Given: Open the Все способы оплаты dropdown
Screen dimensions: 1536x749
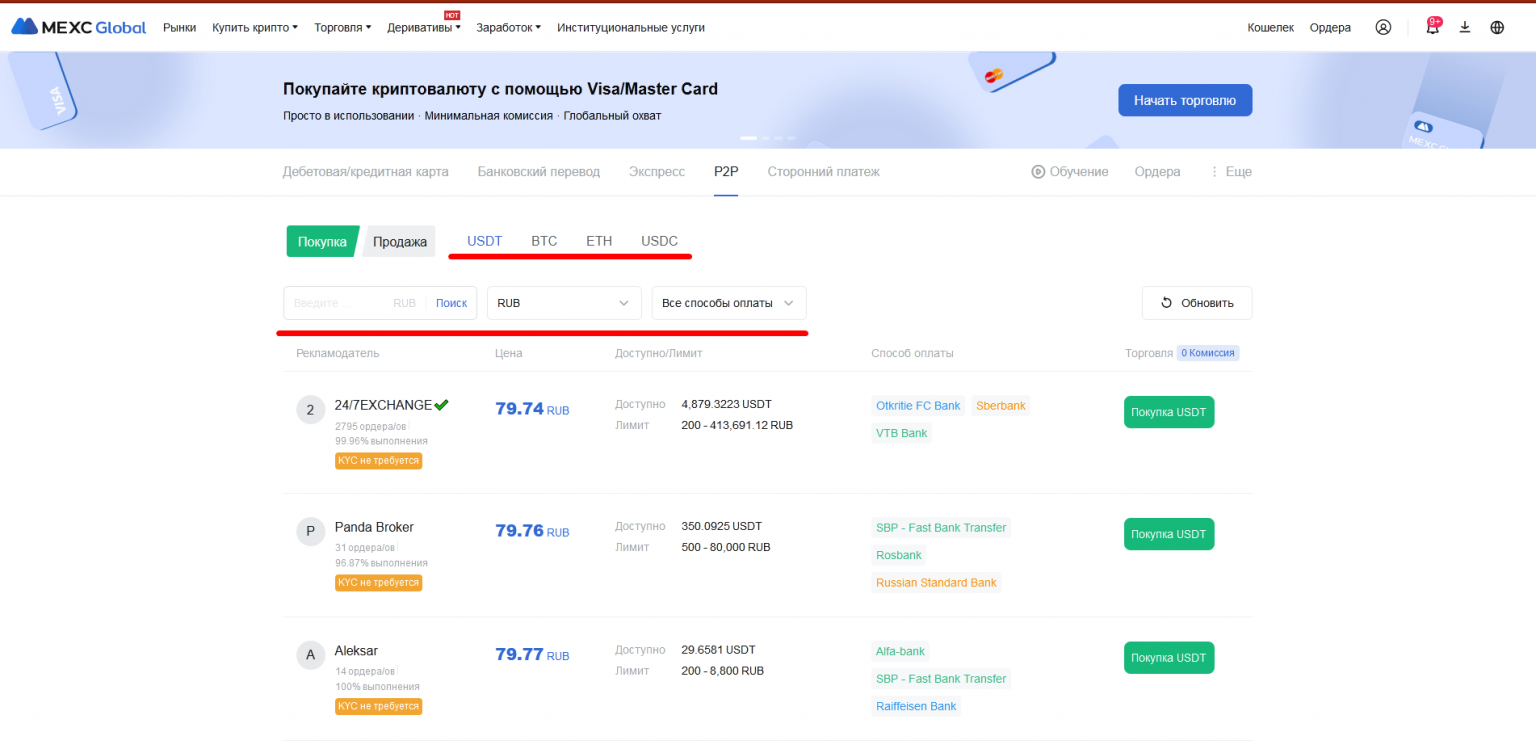Looking at the screenshot, I should coord(728,303).
